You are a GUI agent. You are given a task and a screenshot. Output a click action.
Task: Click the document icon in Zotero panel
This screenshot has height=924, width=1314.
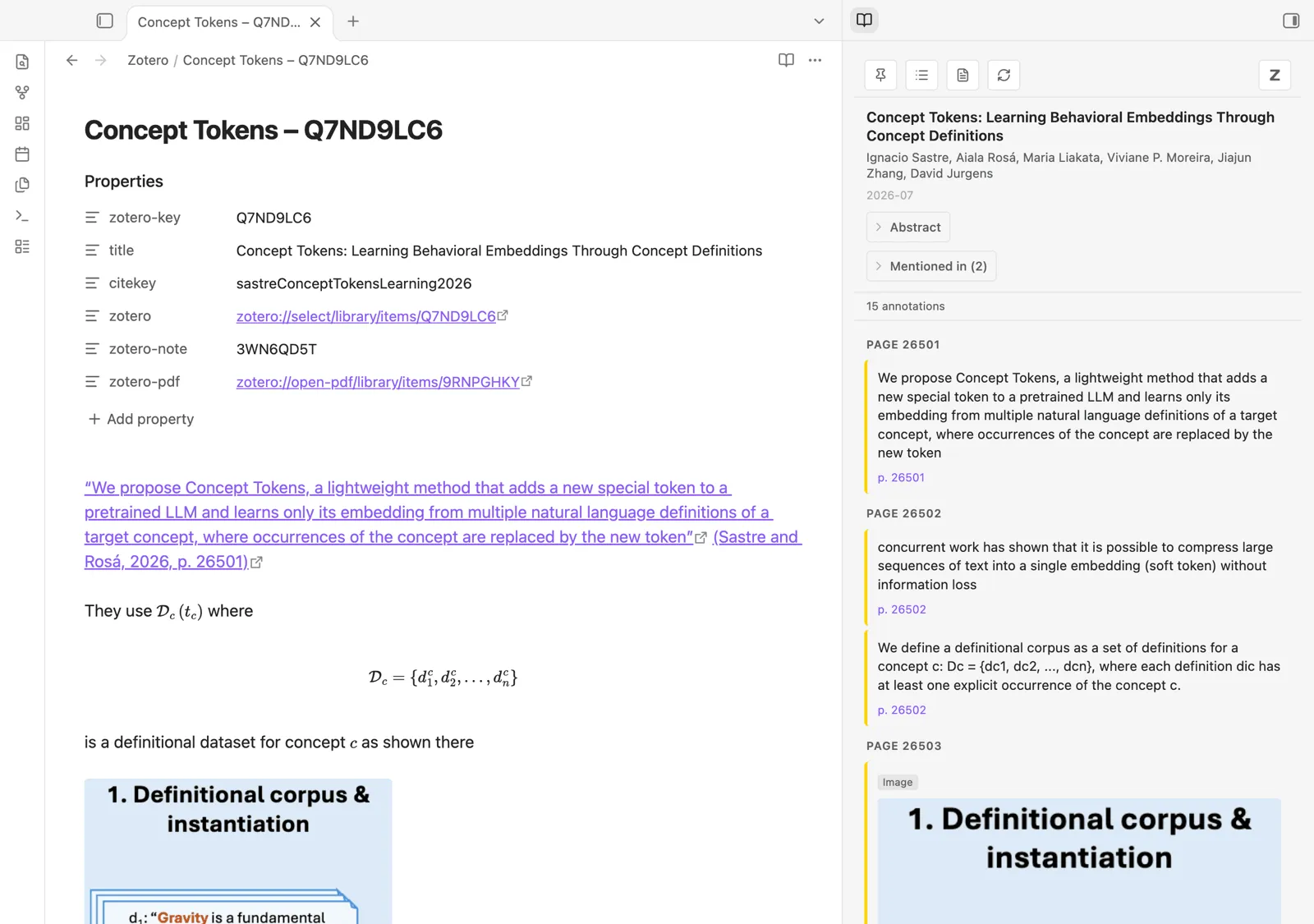(963, 75)
